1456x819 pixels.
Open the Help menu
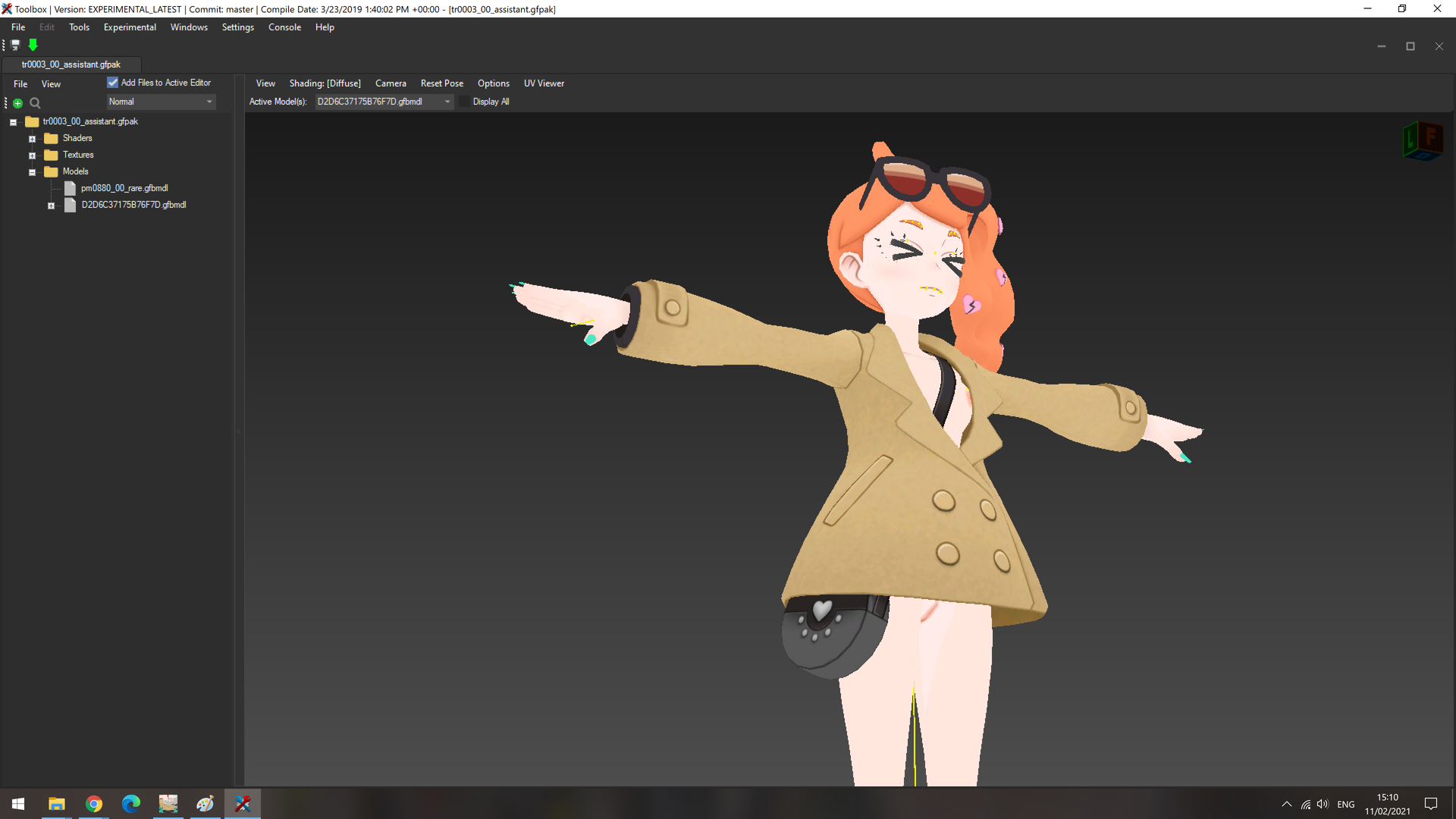pyautogui.click(x=325, y=27)
